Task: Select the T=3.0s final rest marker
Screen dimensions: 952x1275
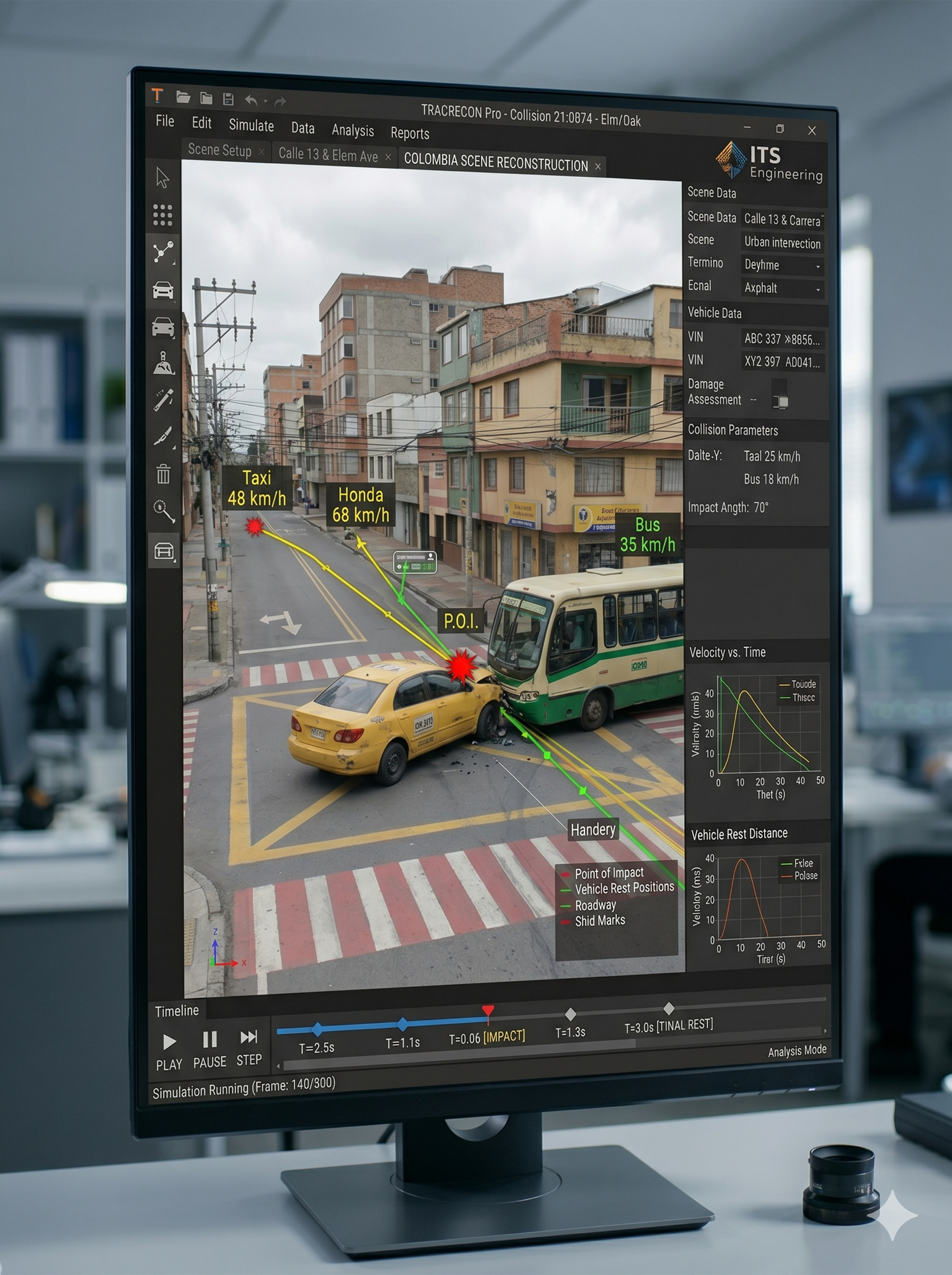Action: coord(668,1008)
